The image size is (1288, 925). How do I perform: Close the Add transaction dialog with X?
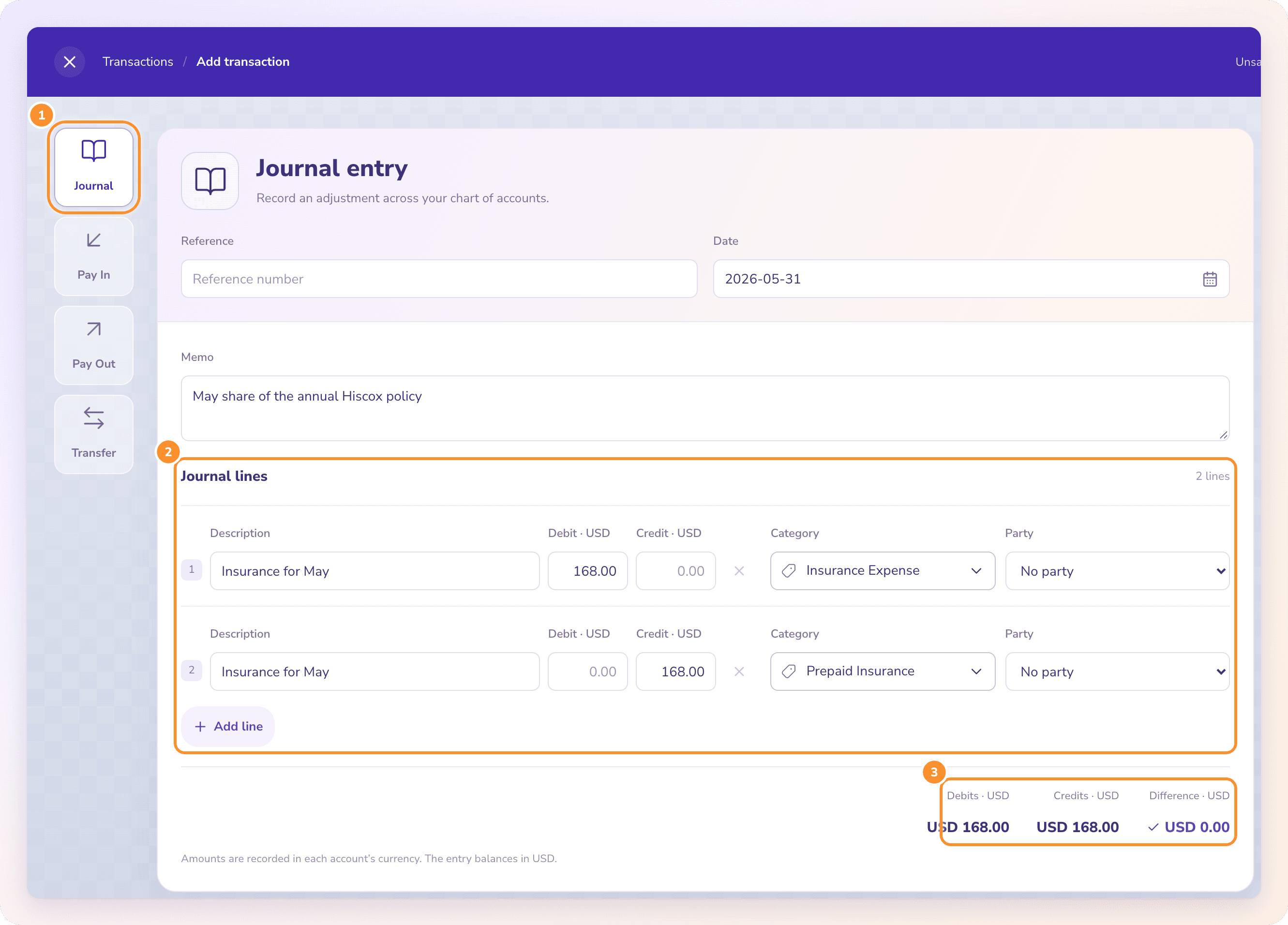pos(69,62)
